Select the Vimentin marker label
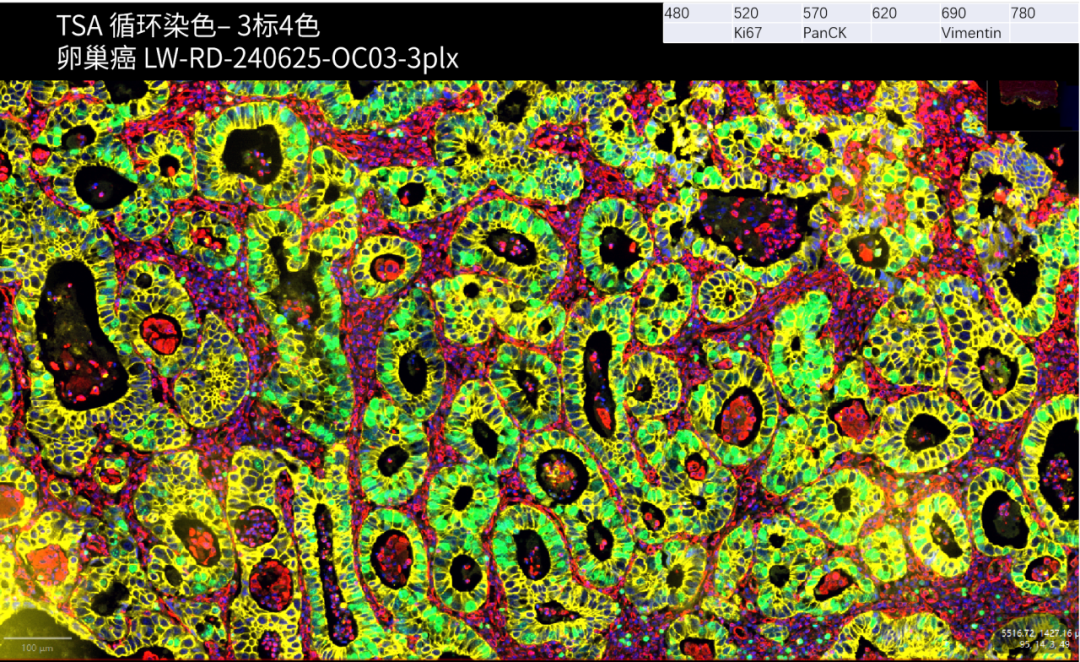Viewport: 1080px width, 662px height. pos(971,32)
